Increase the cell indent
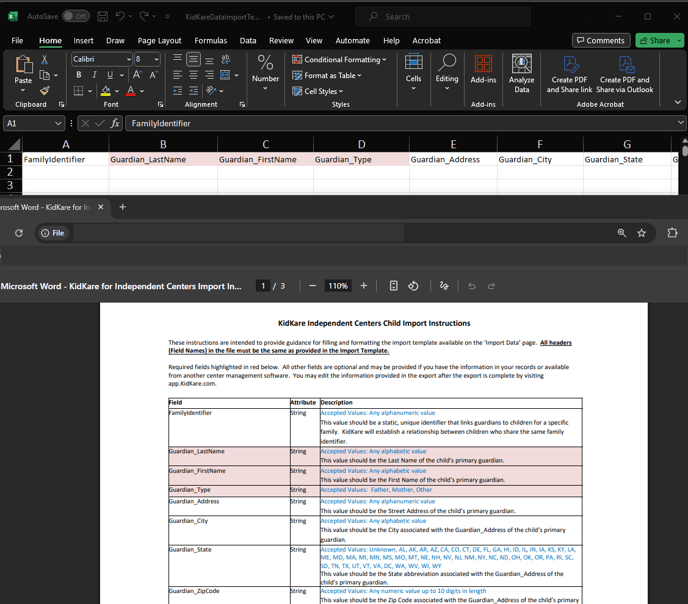 (194, 91)
